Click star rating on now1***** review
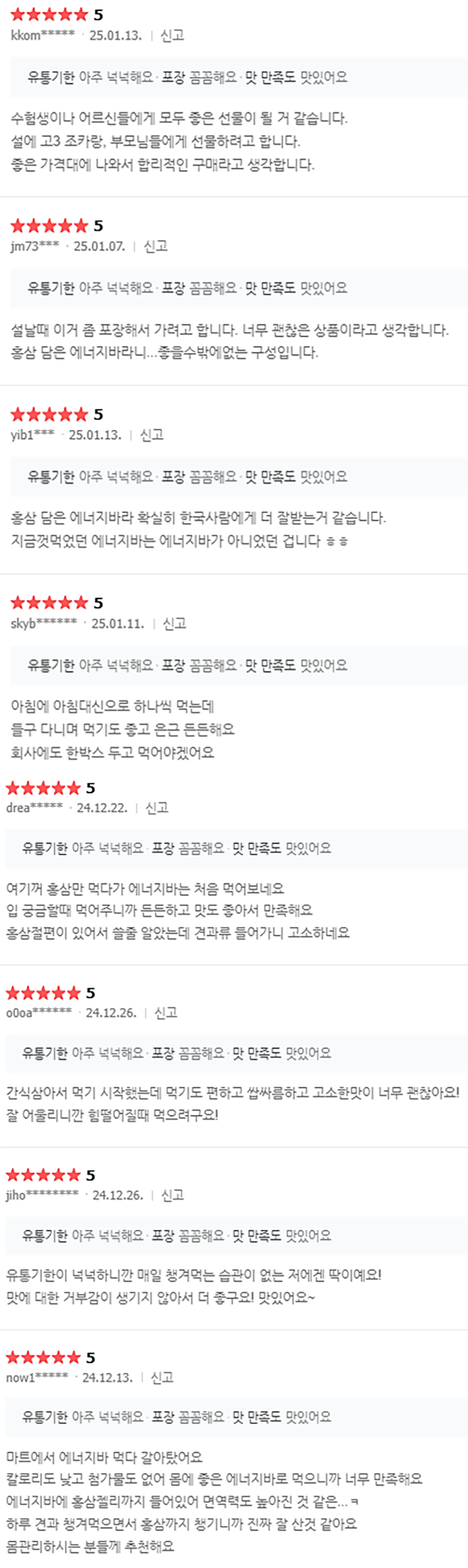Screen dimensions: 468x1568 click(43, 1357)
